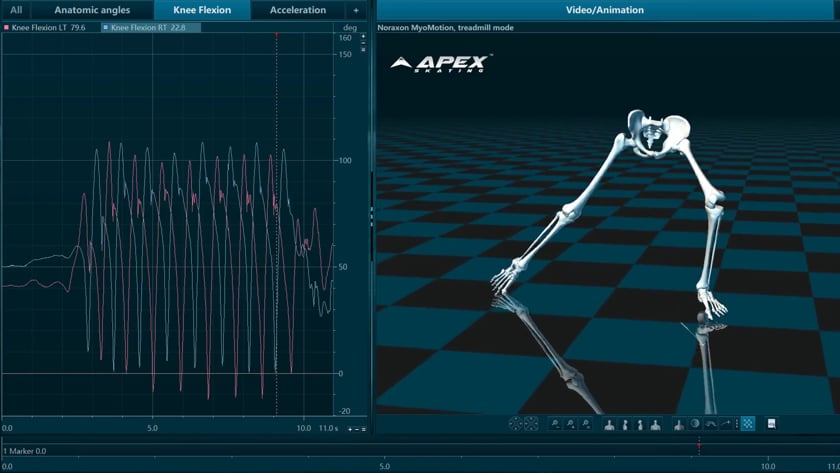Image resolution: width=840 pixels, height=473 pixels.
Task: Show skeleton front view
Action: point(609,424)
